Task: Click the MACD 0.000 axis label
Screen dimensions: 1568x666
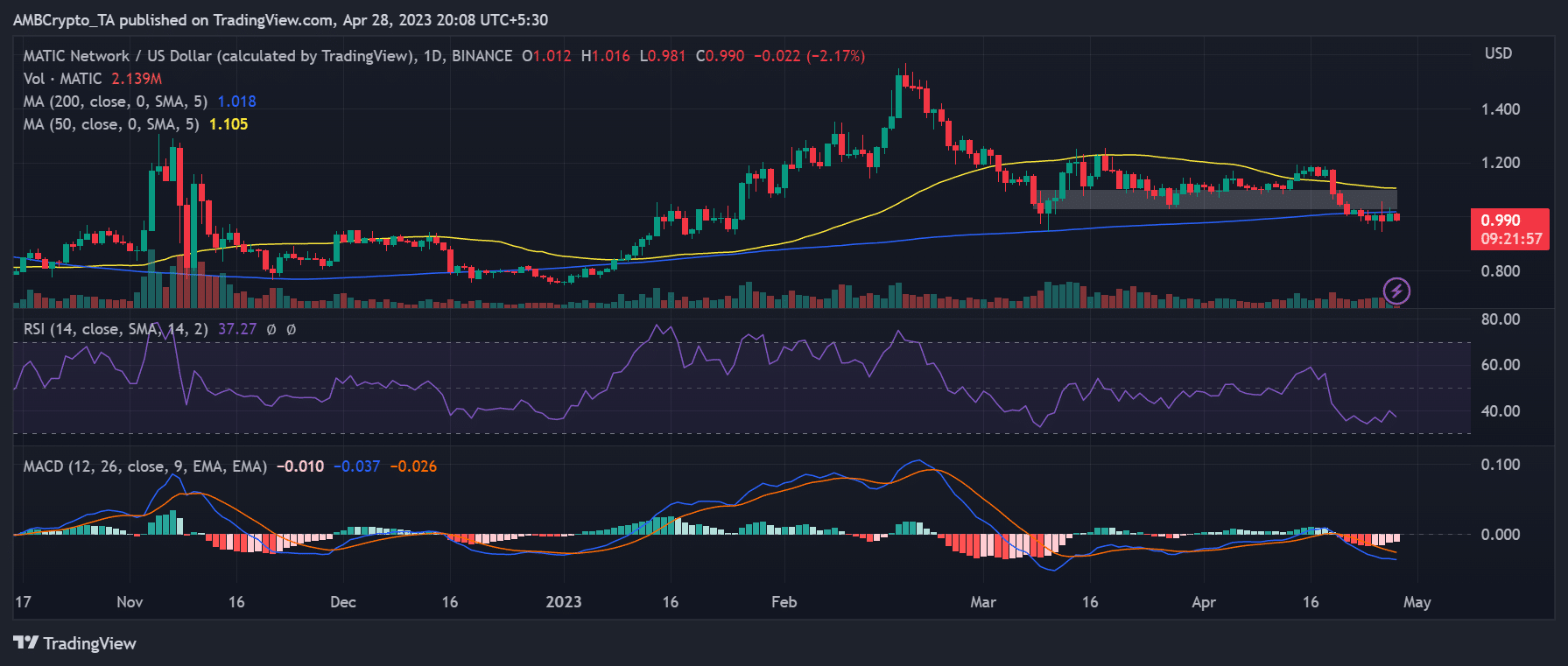Action: [1501, 535]
